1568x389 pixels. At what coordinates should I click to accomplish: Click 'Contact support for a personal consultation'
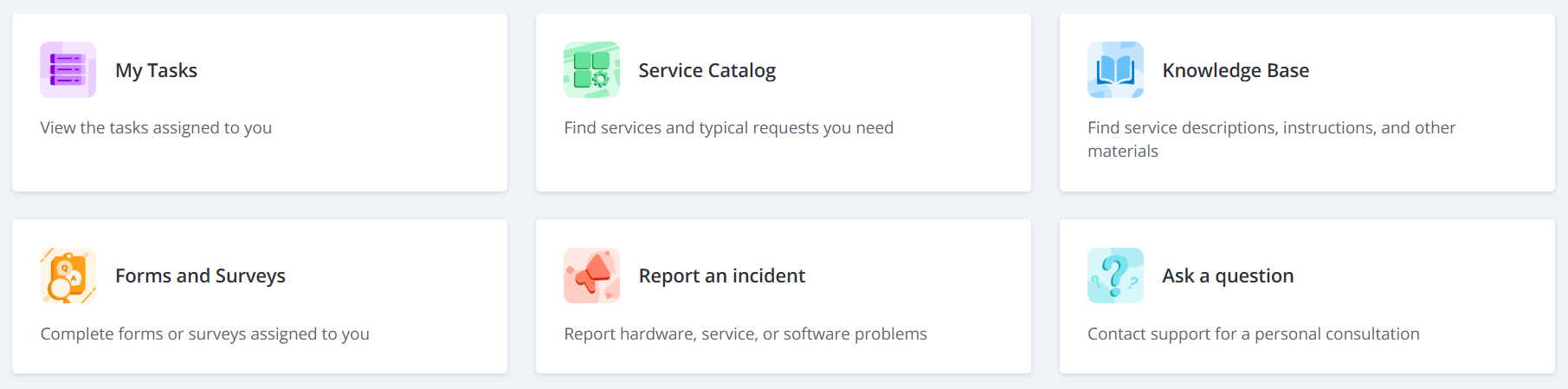(x=1253, y=334)
